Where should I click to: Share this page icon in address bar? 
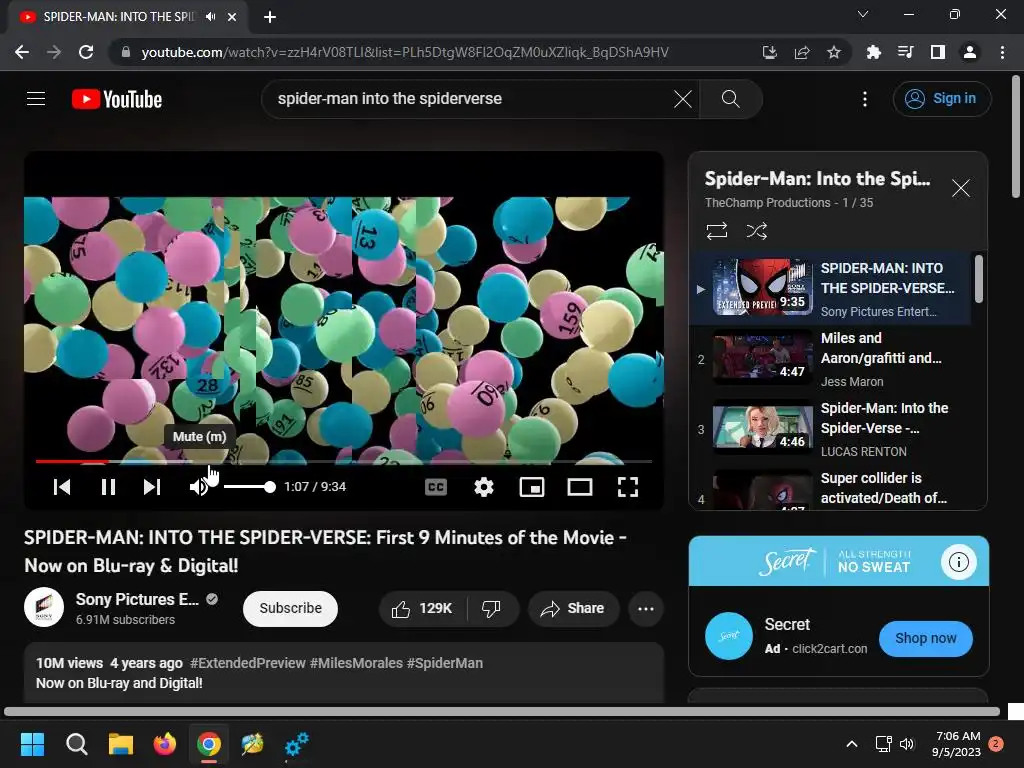[802, 52]
